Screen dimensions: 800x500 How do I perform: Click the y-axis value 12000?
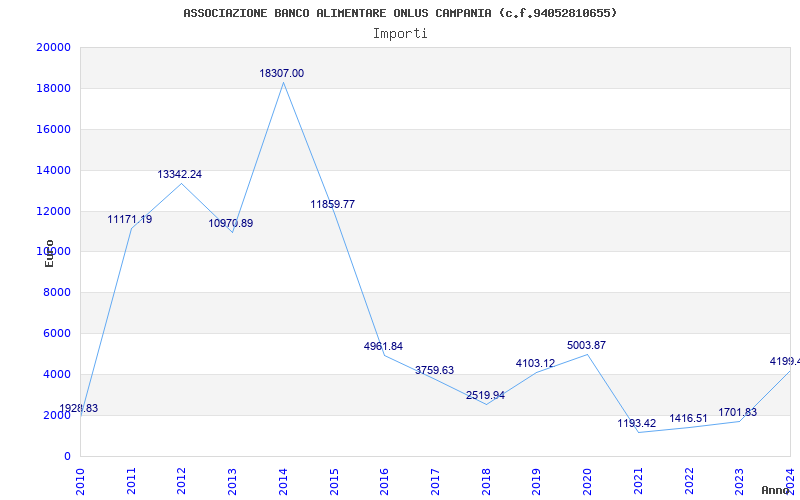pyautogui.click(x=53, y=211)
